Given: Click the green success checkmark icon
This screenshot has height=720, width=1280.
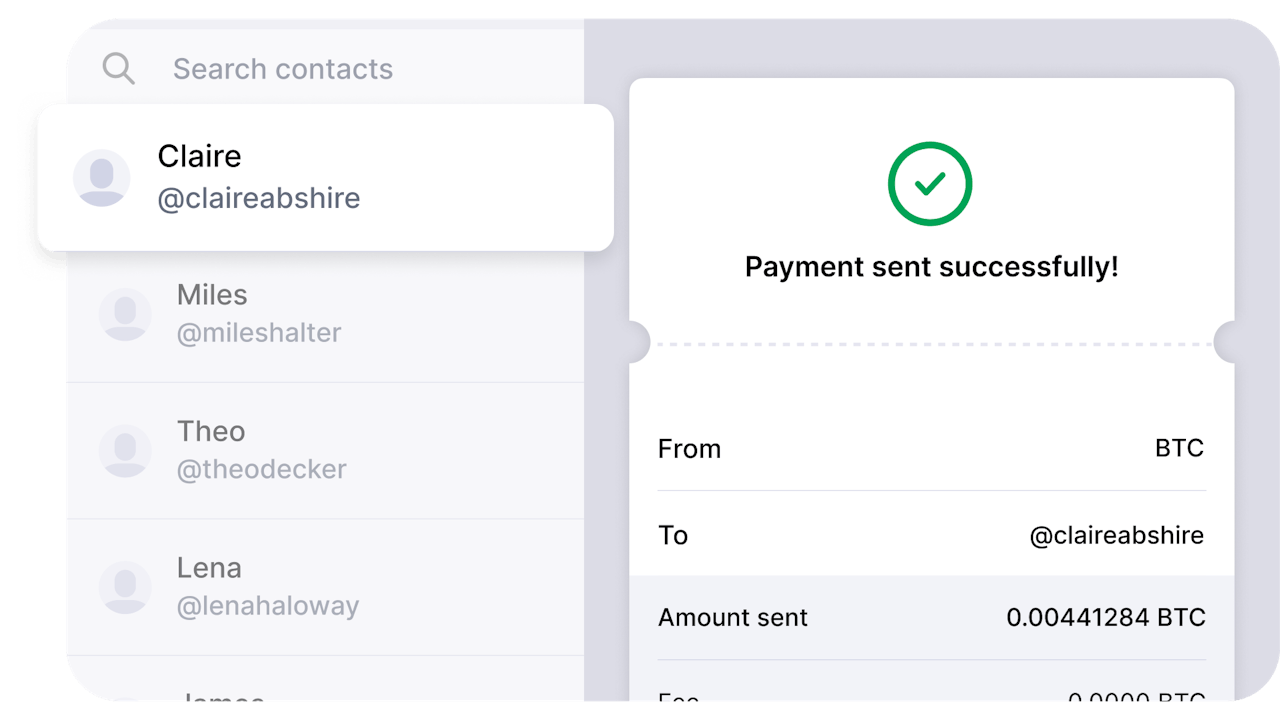Looking at the screenshot, I should [x=930, y=184].
